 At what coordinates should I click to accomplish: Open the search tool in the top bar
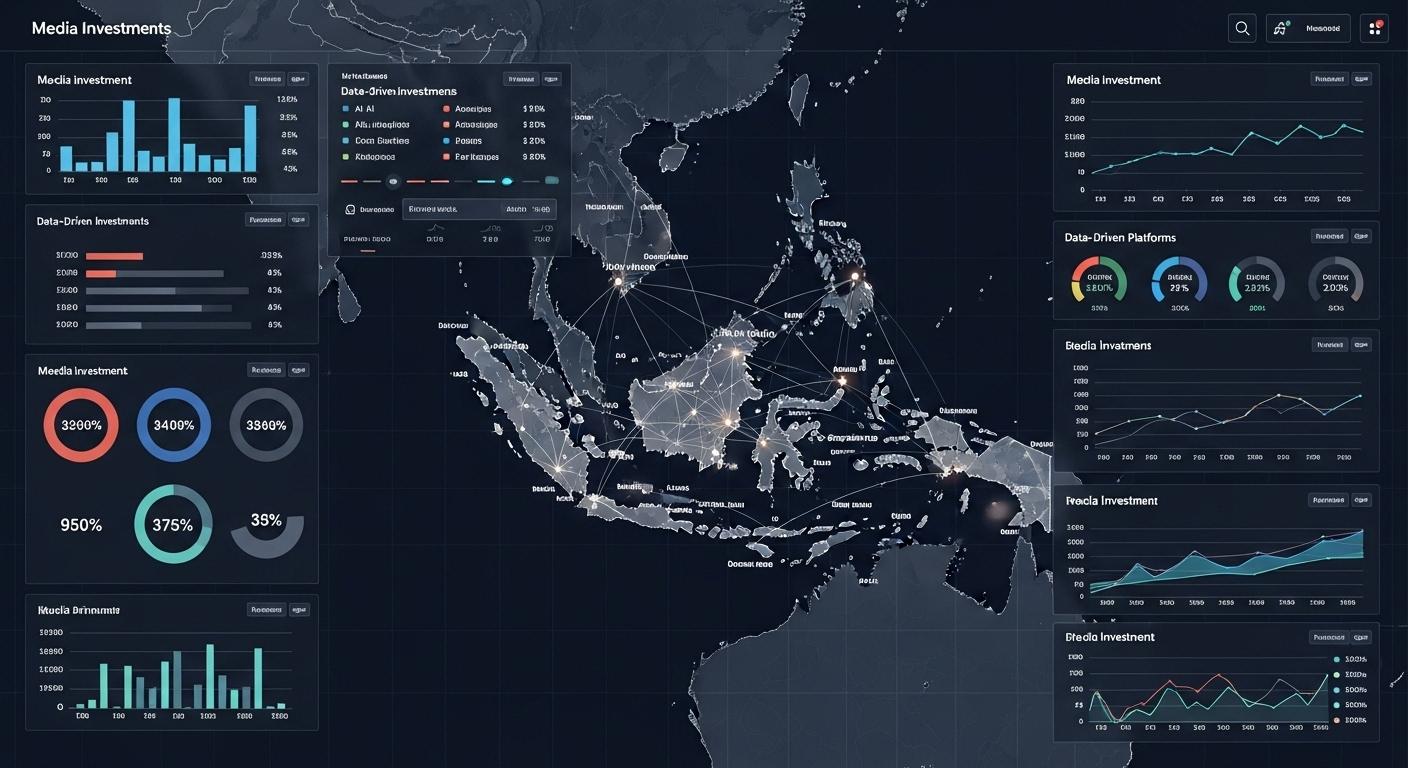[1242, 28]
